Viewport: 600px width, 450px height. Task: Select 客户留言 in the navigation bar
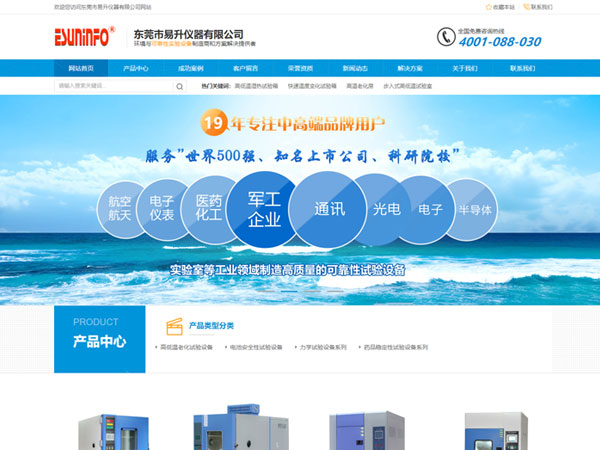point(245,68)
